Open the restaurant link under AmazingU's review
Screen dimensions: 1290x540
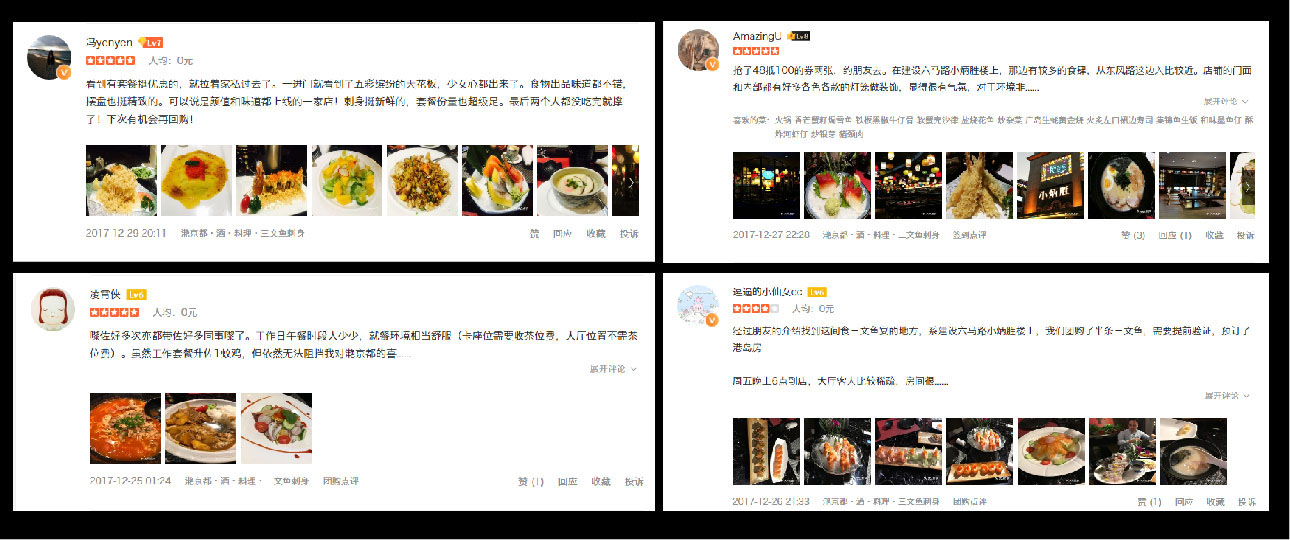(879, 235)
